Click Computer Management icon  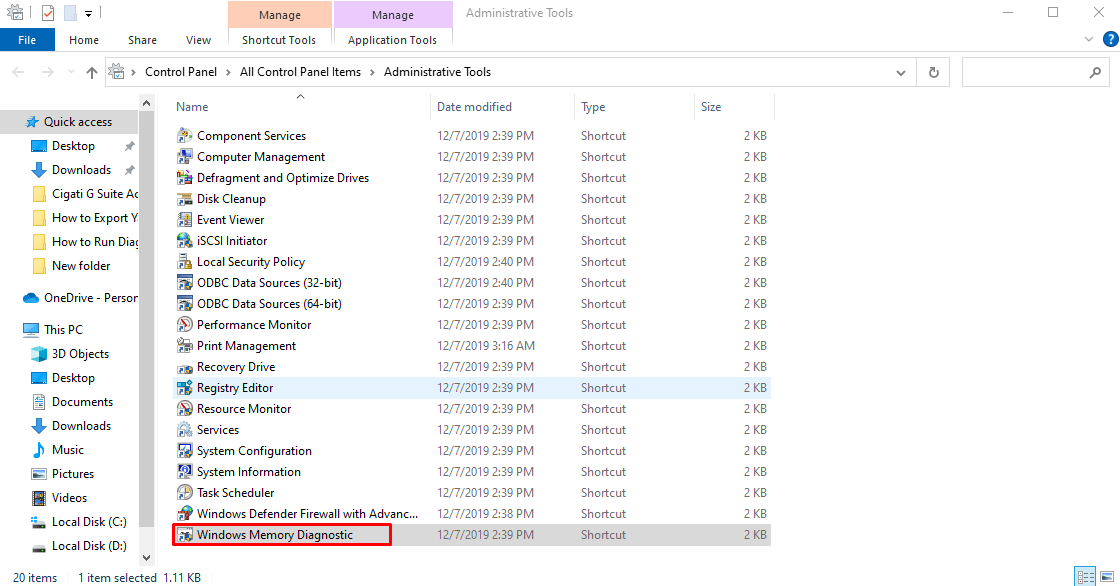pyautogui.click(x=184, y=157)
